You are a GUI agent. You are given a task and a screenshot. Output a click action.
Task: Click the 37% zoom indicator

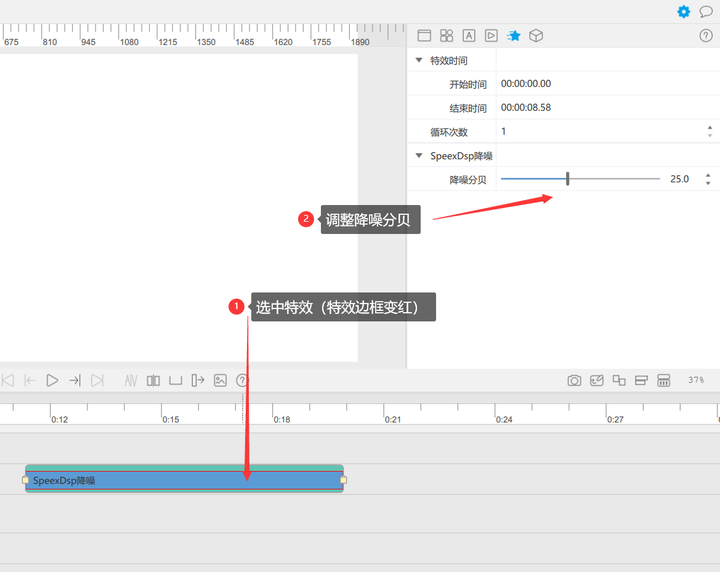[x=696, y=380]
